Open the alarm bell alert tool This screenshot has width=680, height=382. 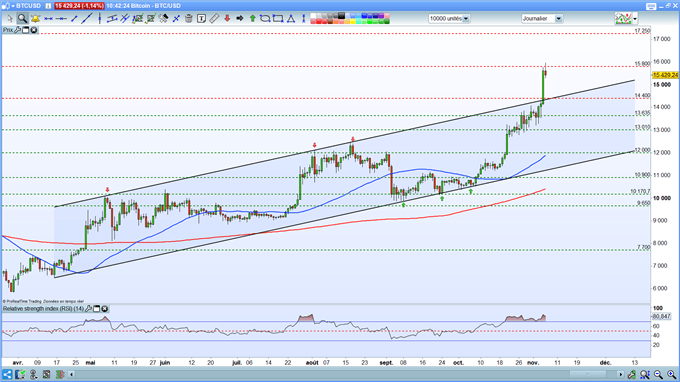(x=35, y=18)
